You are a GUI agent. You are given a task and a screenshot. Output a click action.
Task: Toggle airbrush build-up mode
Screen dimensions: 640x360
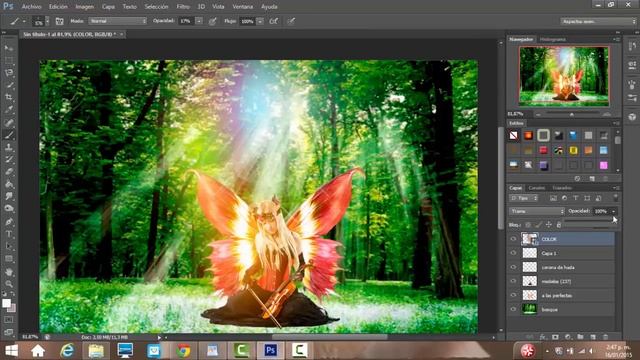click(273, 21)
